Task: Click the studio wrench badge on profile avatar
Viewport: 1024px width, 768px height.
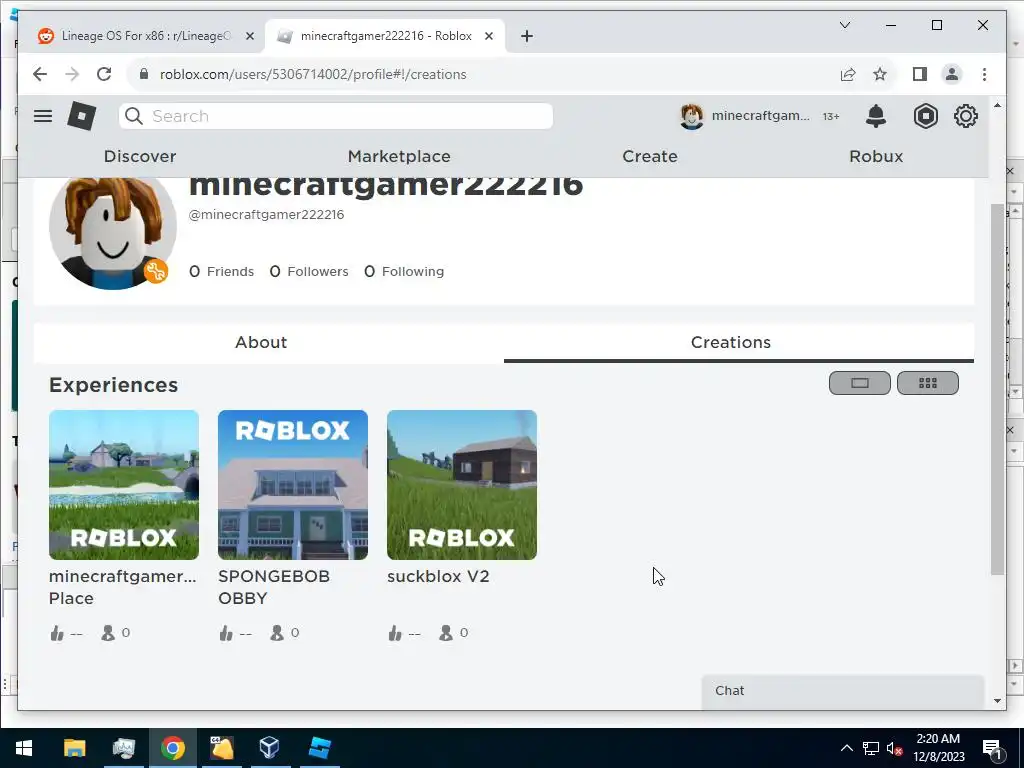Action: (156, 271)
